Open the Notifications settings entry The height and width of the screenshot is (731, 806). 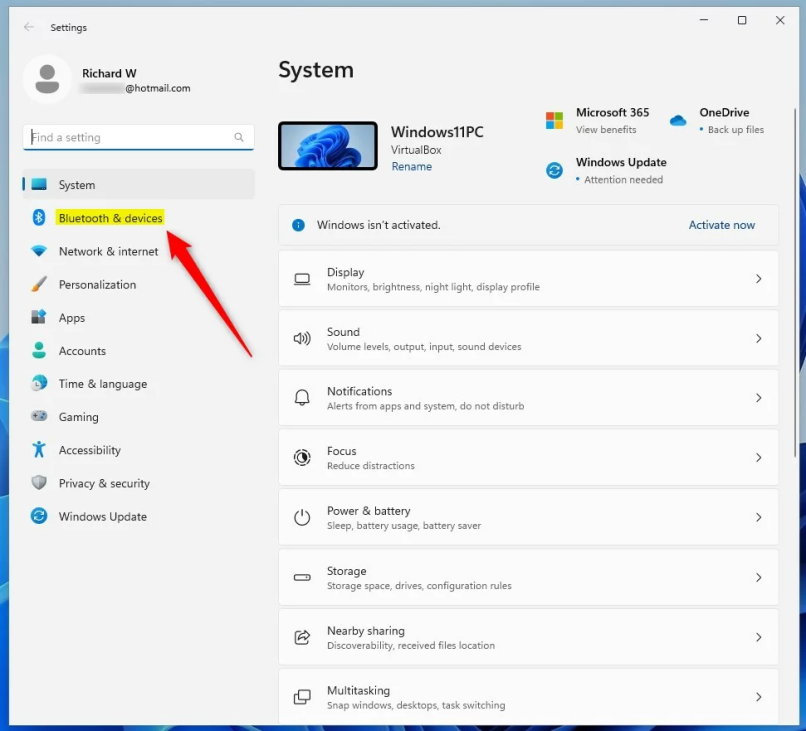(x=528, y=397)
